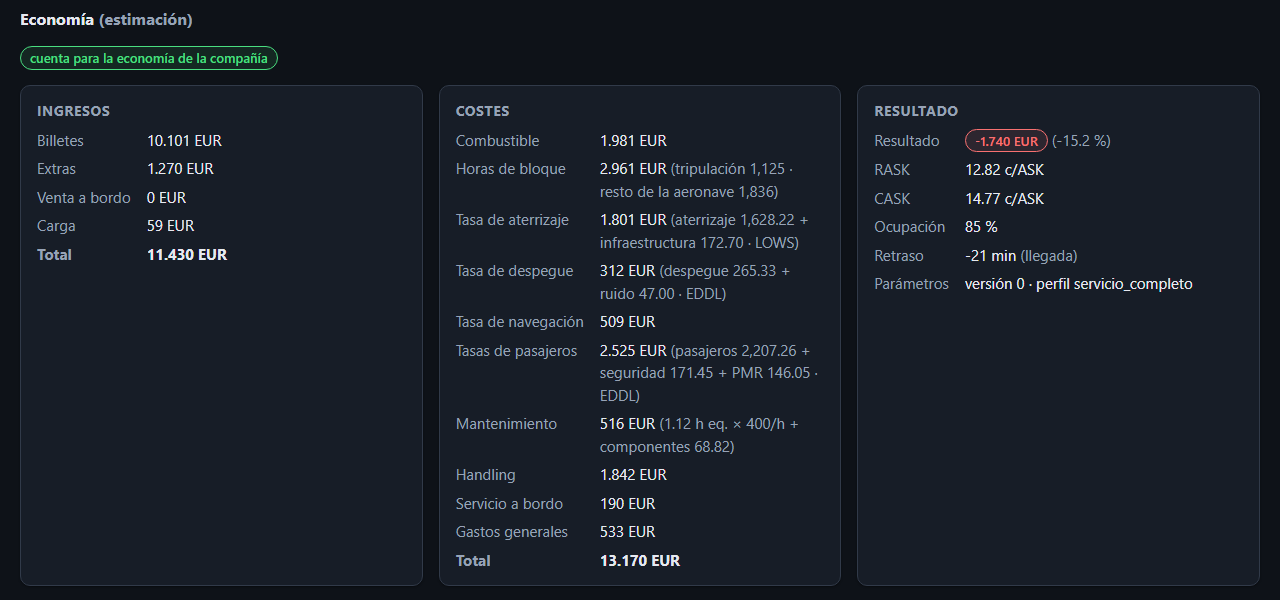Select the Tasa de navegación 509 EUR
1280x600 pixels.
pyautogui.click(x=627, y=322)
